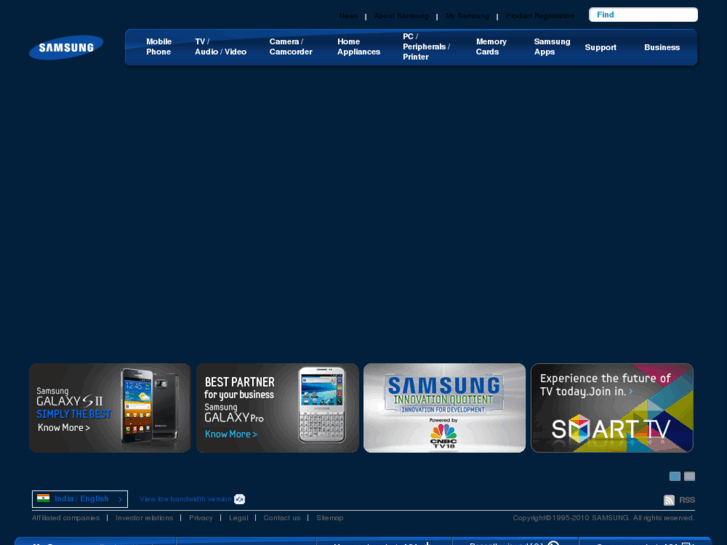
Task: Open the Camera / Camcorder menu
Action: tap(291, 47)
